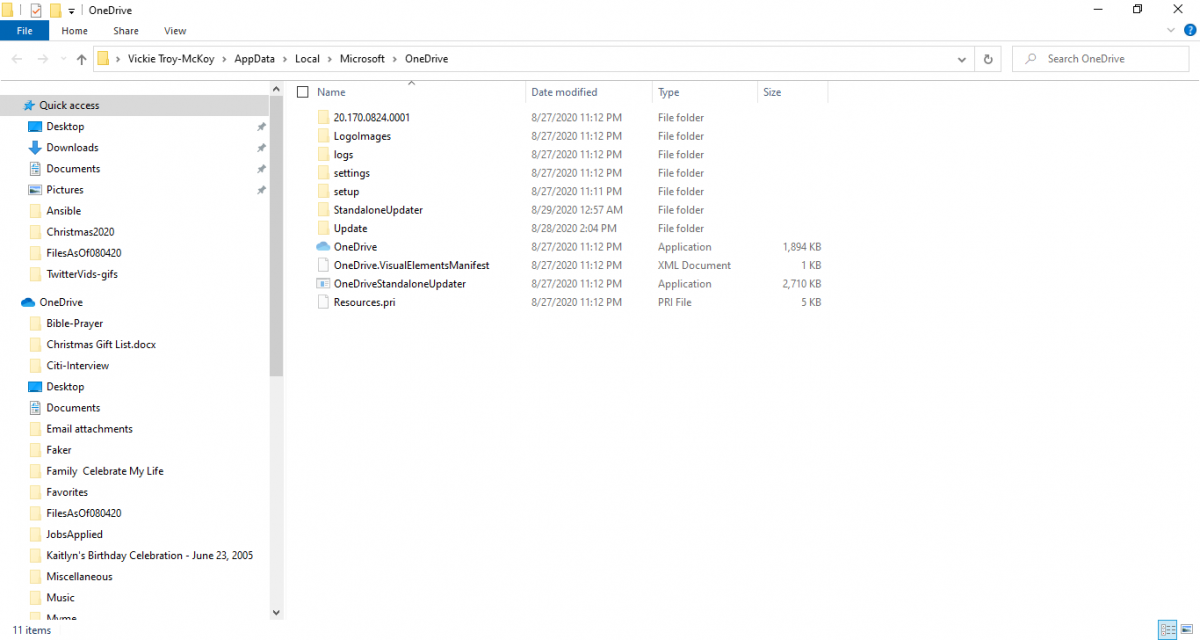This screenshot has height=640, width=1200.
Task: Open the File menu
Action: coord(25,31)
